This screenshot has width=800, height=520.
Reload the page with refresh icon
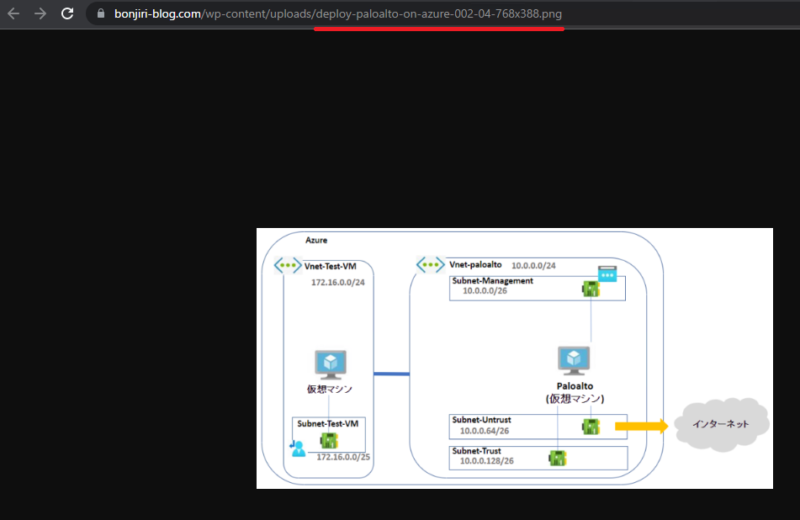click(67, 14)
